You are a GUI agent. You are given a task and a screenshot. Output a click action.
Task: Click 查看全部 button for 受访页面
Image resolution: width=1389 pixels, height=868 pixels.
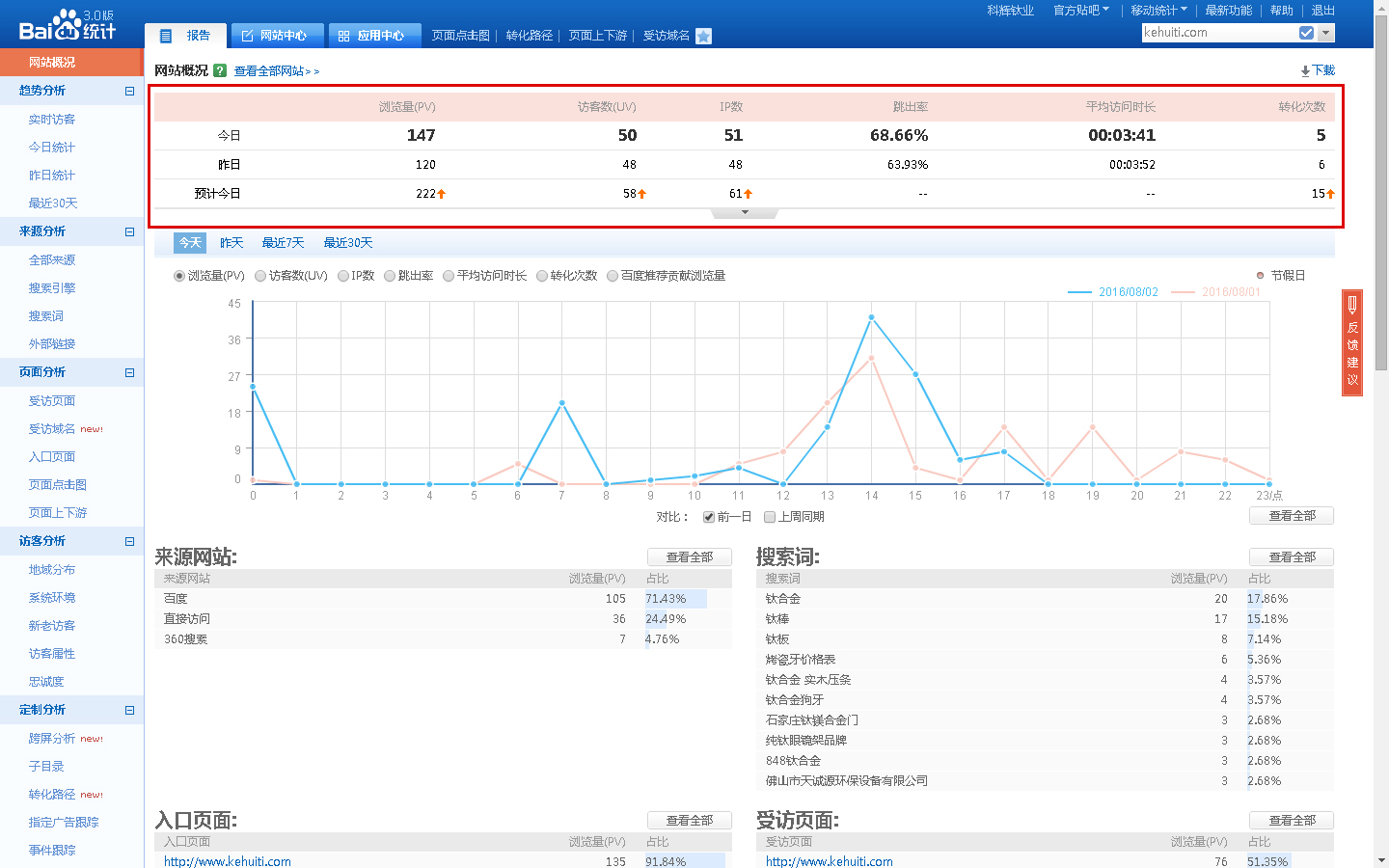1292,821
